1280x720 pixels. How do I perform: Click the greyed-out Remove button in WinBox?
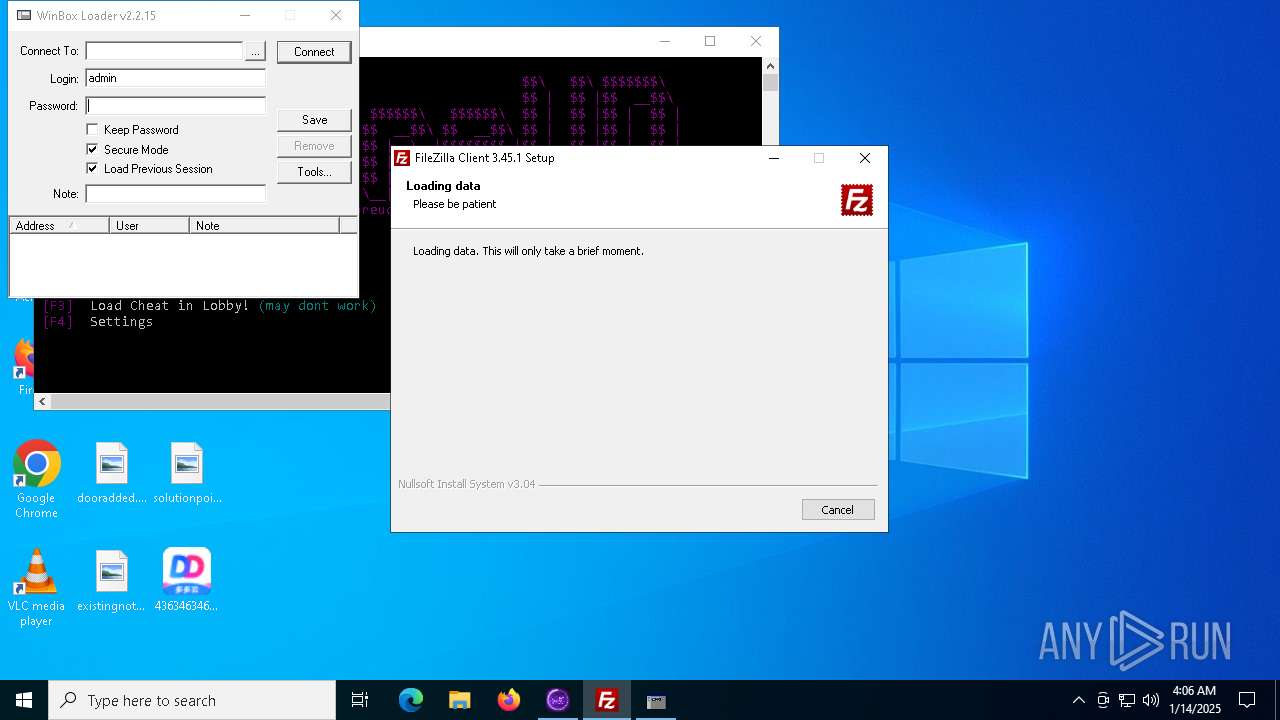tap(314, 146)
